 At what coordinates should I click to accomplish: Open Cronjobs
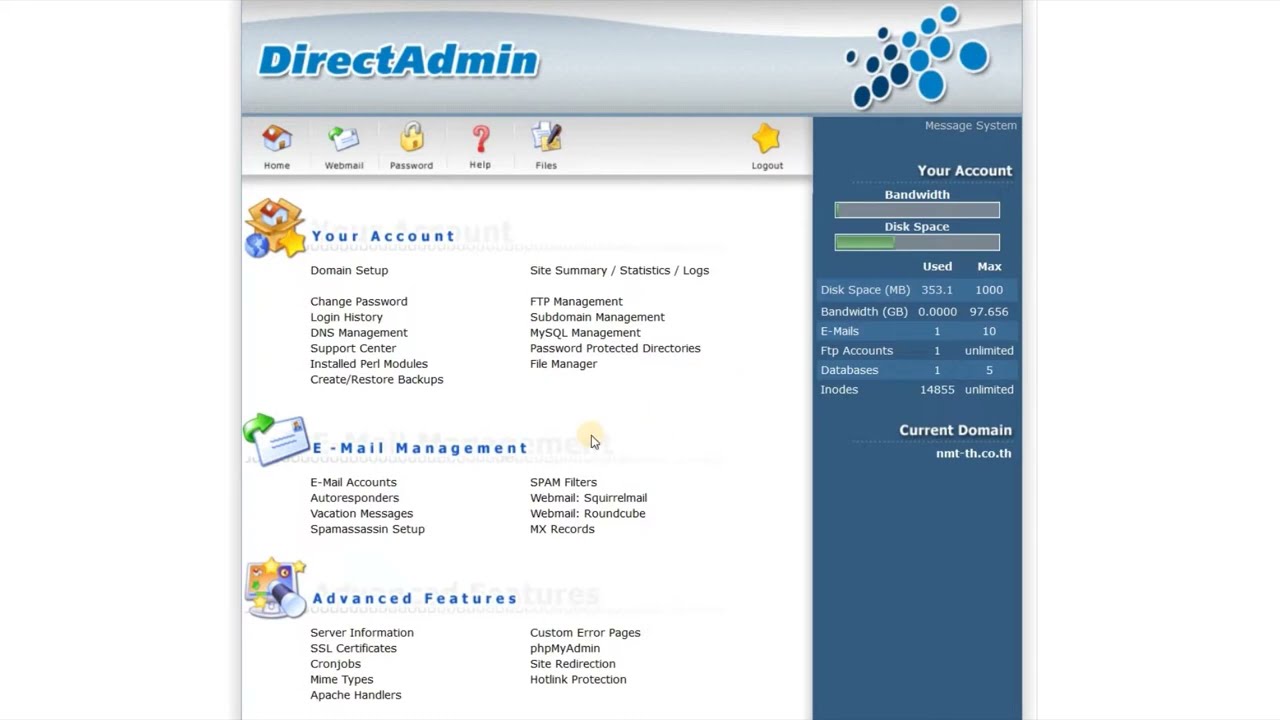pyautogui.click(x=335, y=664)
